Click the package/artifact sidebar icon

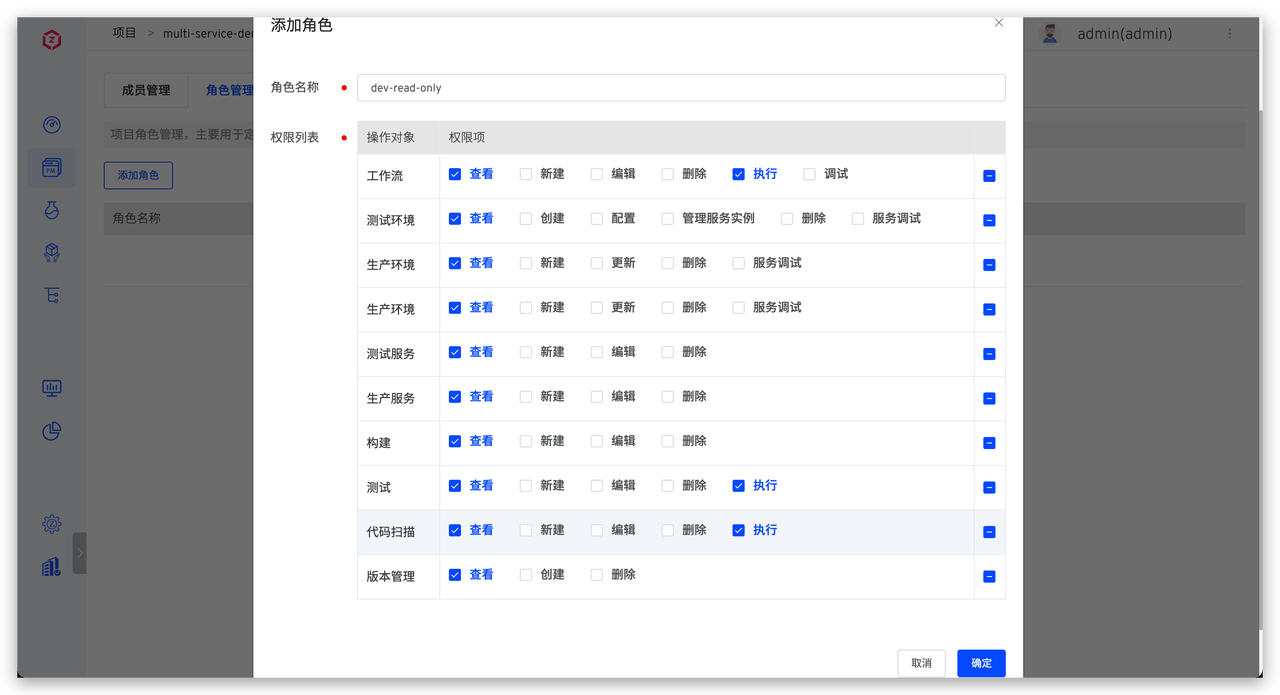pyautogui.click(x=51, y=252)
